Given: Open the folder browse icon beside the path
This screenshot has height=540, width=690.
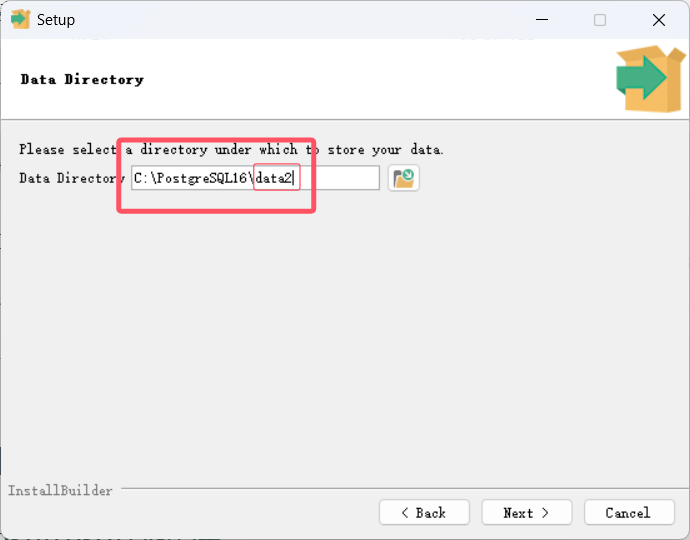Looking at the screenshot, I should tap(404, 178).
